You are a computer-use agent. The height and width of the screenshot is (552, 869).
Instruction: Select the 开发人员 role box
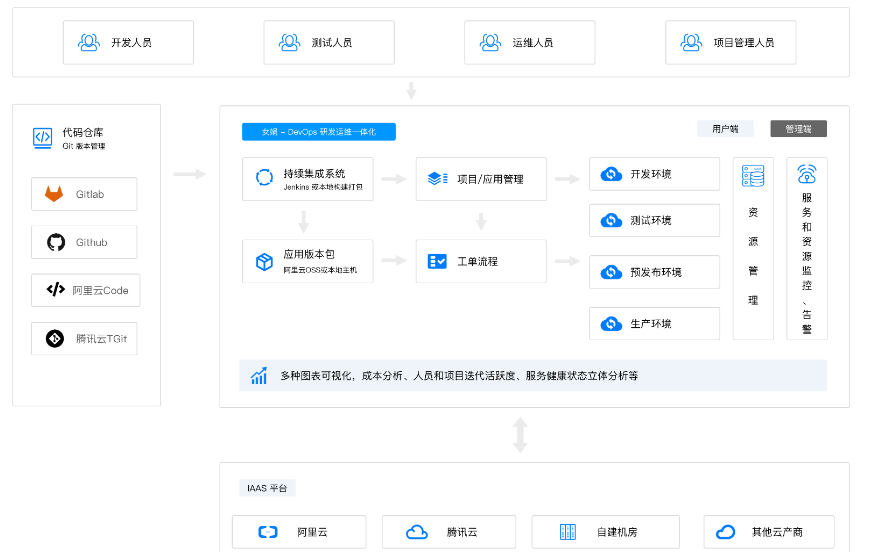128,43
